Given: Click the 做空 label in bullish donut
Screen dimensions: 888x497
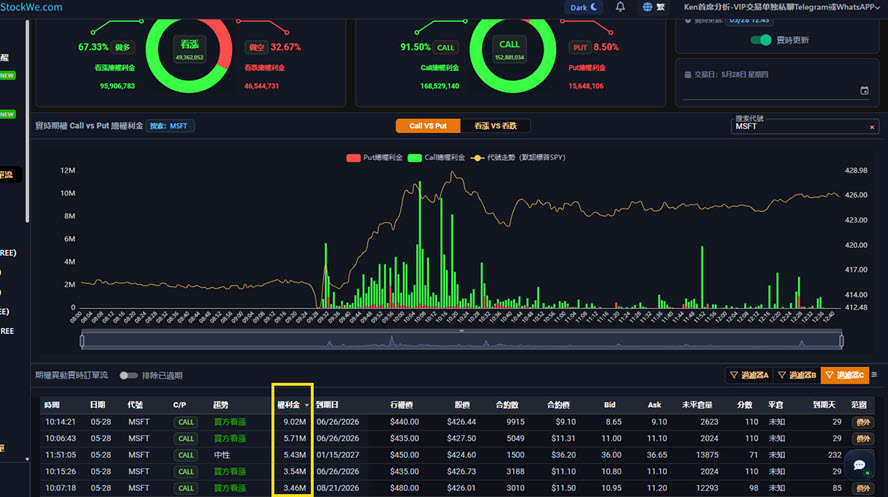Looking at the screenshot, I should pos(257,47).
